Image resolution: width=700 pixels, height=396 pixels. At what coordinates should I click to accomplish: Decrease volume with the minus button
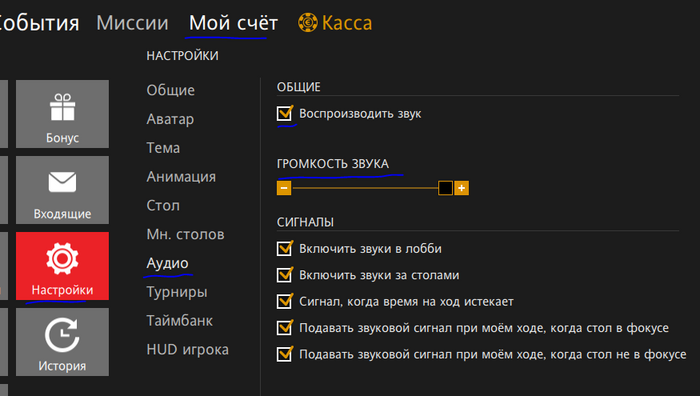pyautogui.click(x=284, y=188)
